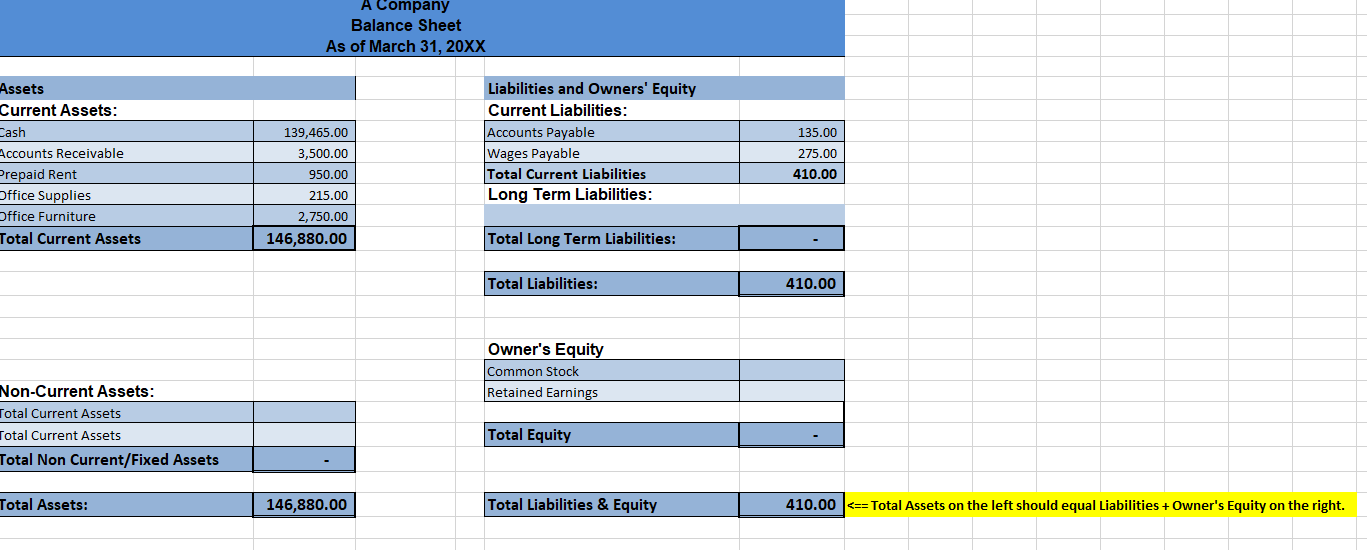The width and height of the screenshot is (1367, 550).
Task: Select the 'Balance Sheet' title text
Action: 406,25
